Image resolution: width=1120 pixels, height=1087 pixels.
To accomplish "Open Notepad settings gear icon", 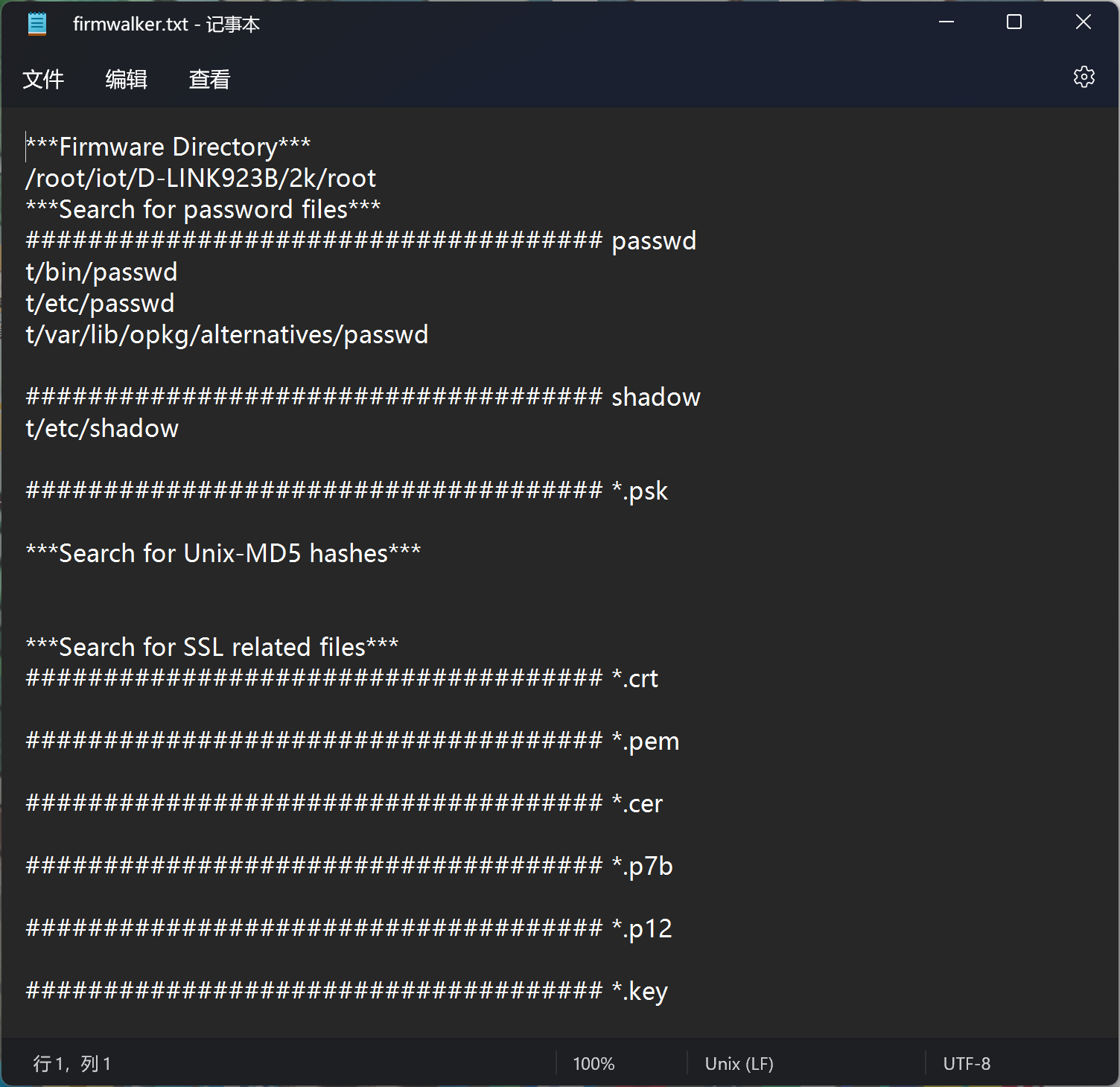I will tap(1084, 77).
